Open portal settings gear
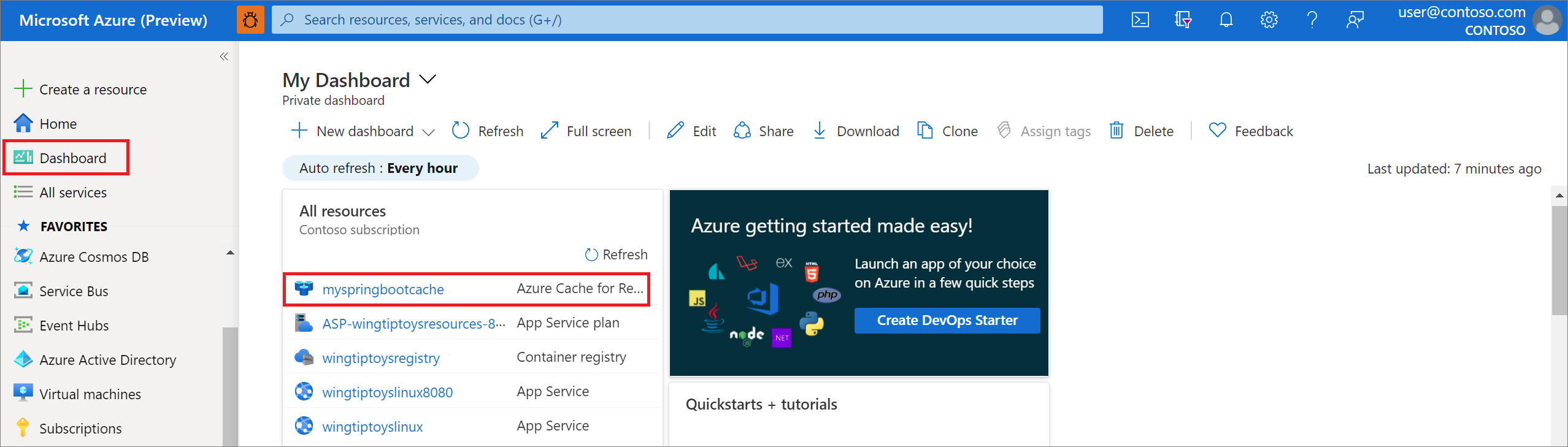Screen dimensions: 1568x447 [1269, 20]
